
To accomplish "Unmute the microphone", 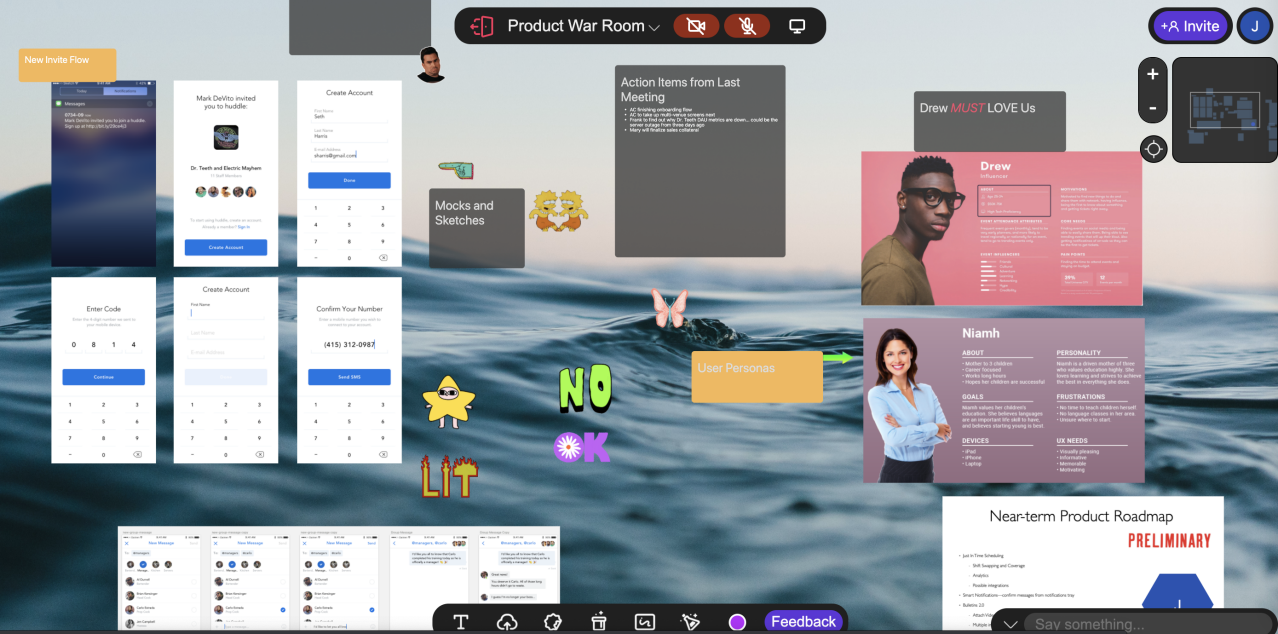I will click(x=746, y=26).
